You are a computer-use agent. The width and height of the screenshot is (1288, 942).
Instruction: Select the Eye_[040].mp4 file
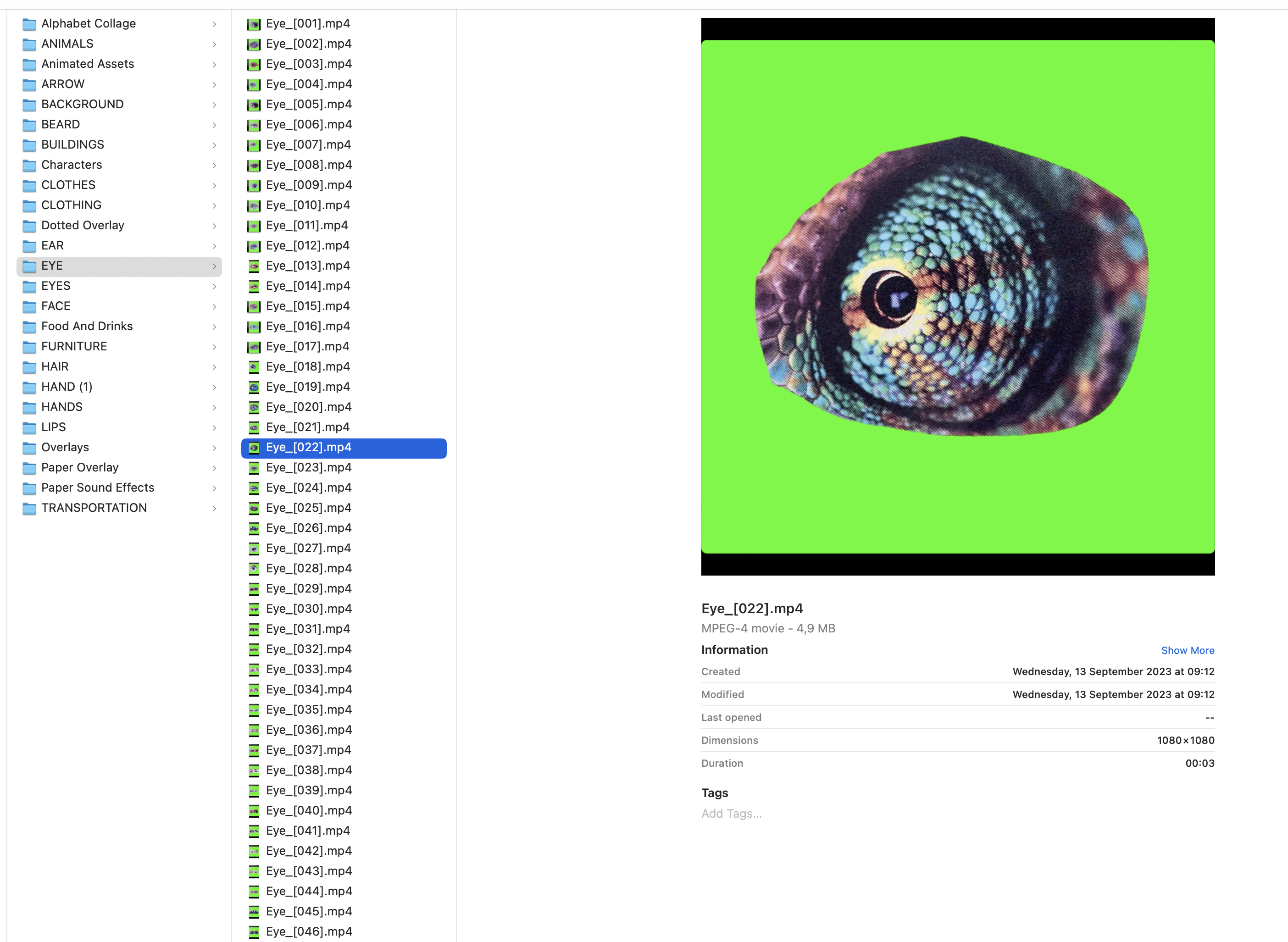[308, 811]
